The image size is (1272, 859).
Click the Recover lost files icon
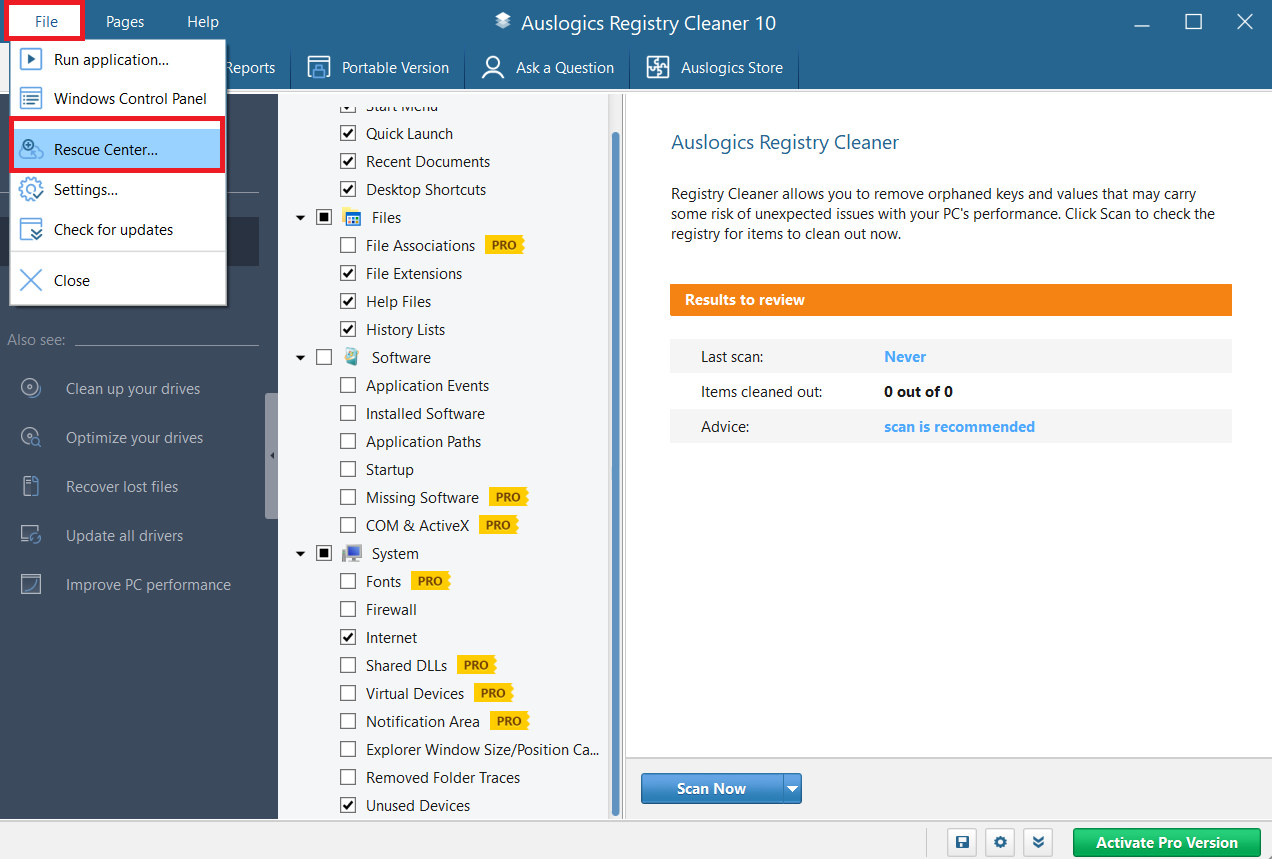pos(31,487)
